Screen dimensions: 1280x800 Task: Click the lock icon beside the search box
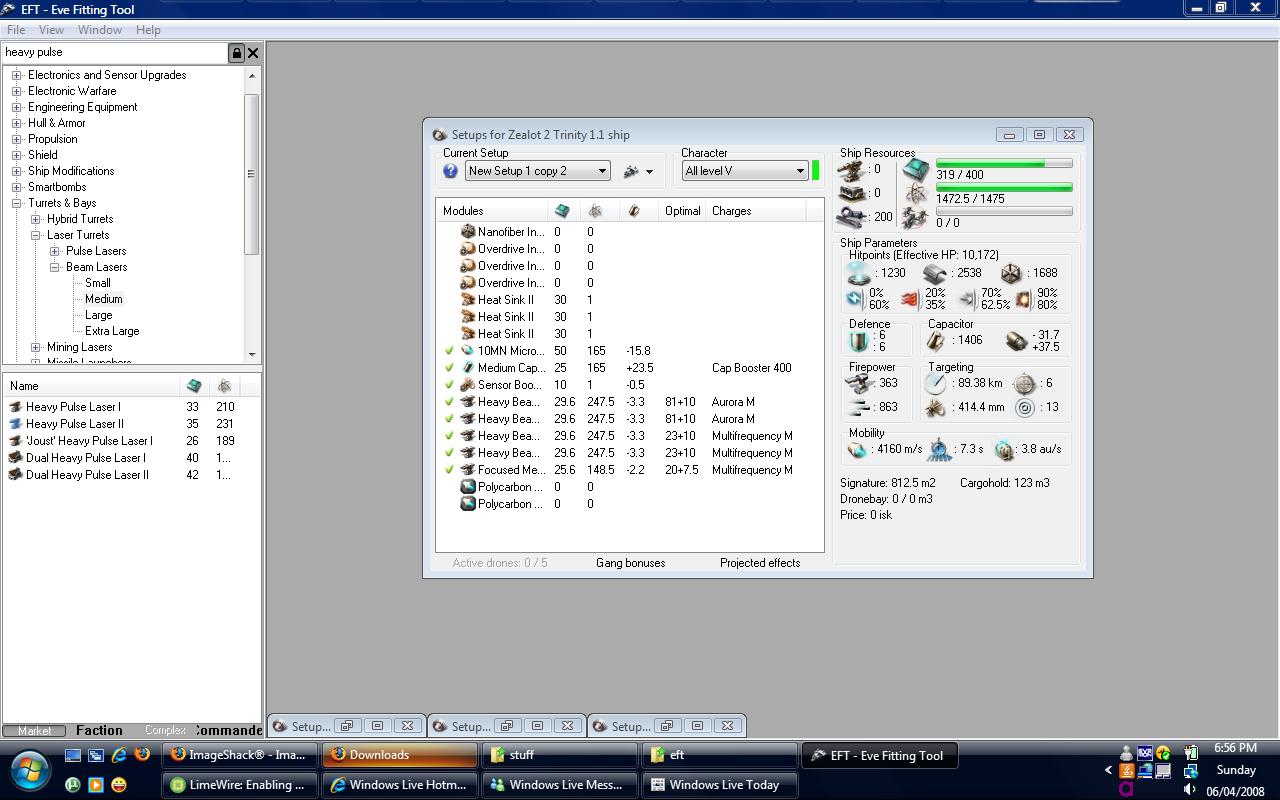(237, 53)
